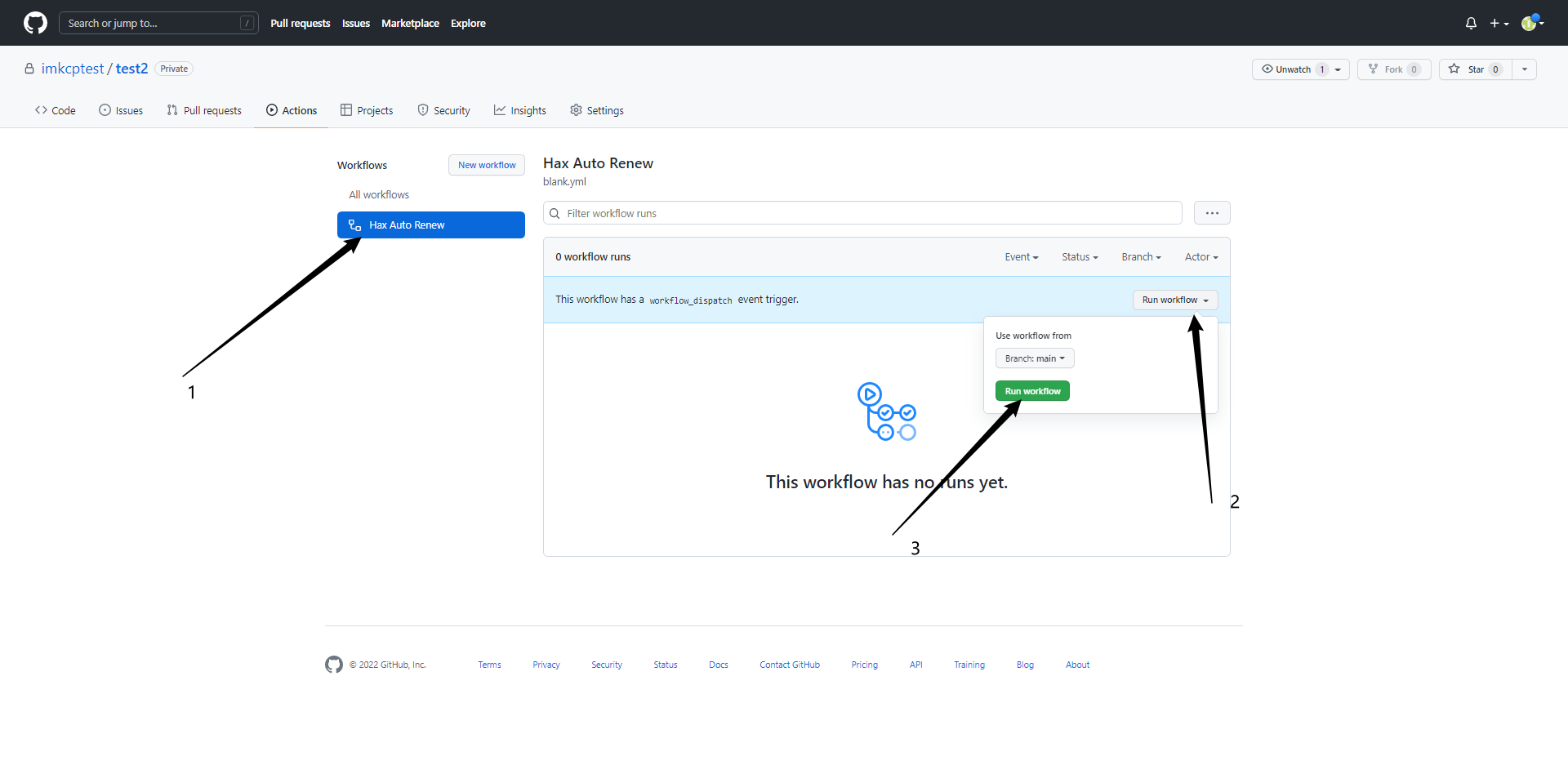Open Privacy footer link
Screen dimensions: 1568x765
point(546,665)
